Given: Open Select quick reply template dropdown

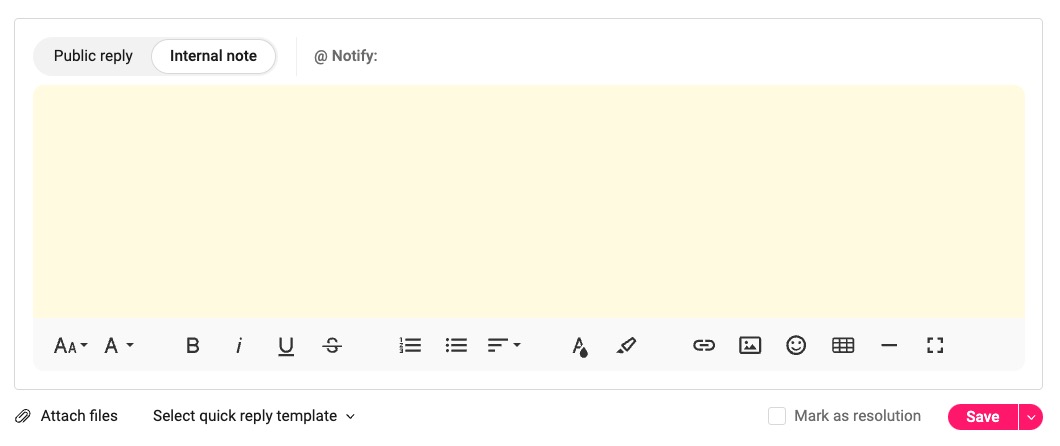Looking at the screenshot, I should (254, 416).
